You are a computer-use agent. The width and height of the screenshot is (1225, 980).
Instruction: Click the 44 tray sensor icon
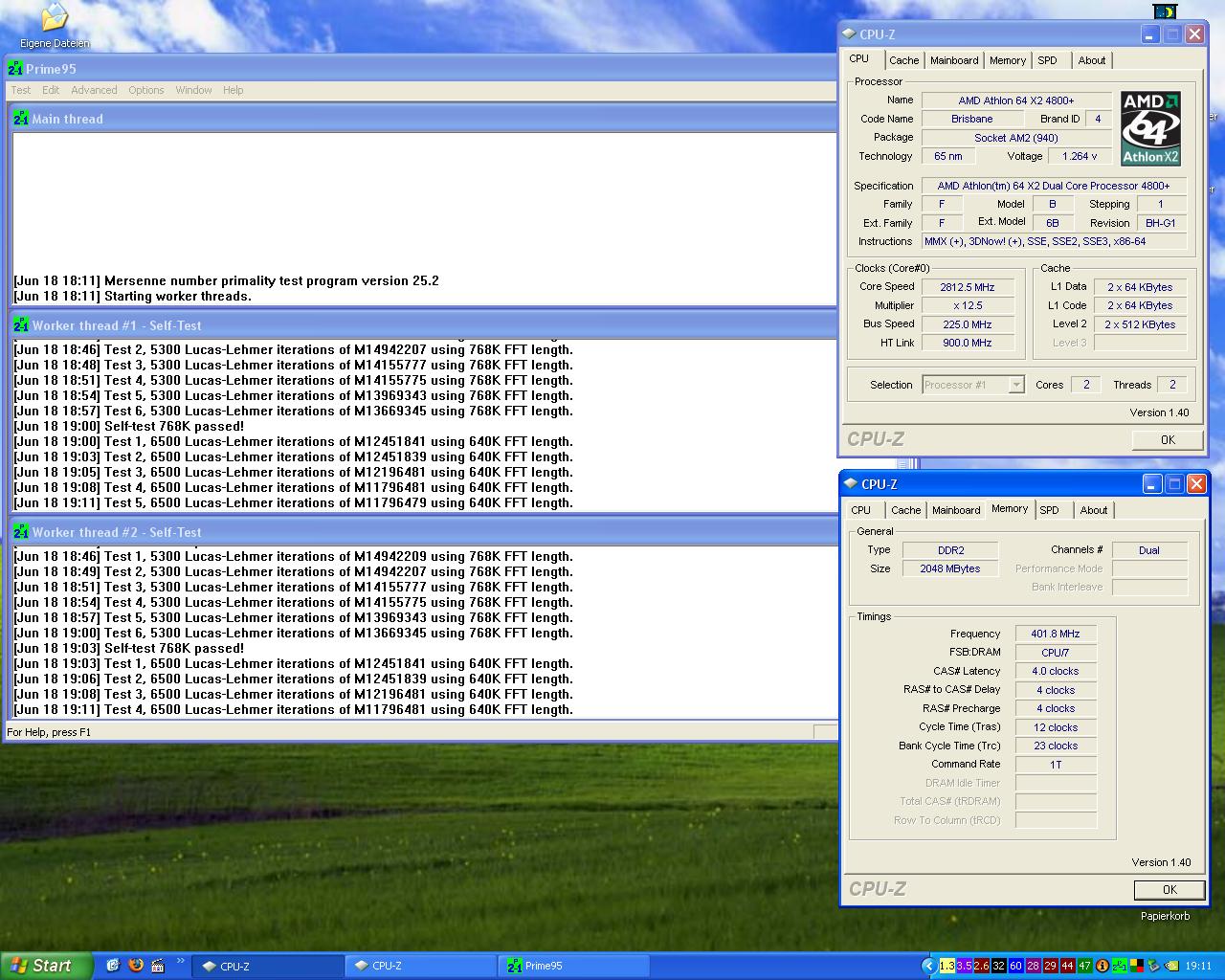click(x=1068, y=966)
